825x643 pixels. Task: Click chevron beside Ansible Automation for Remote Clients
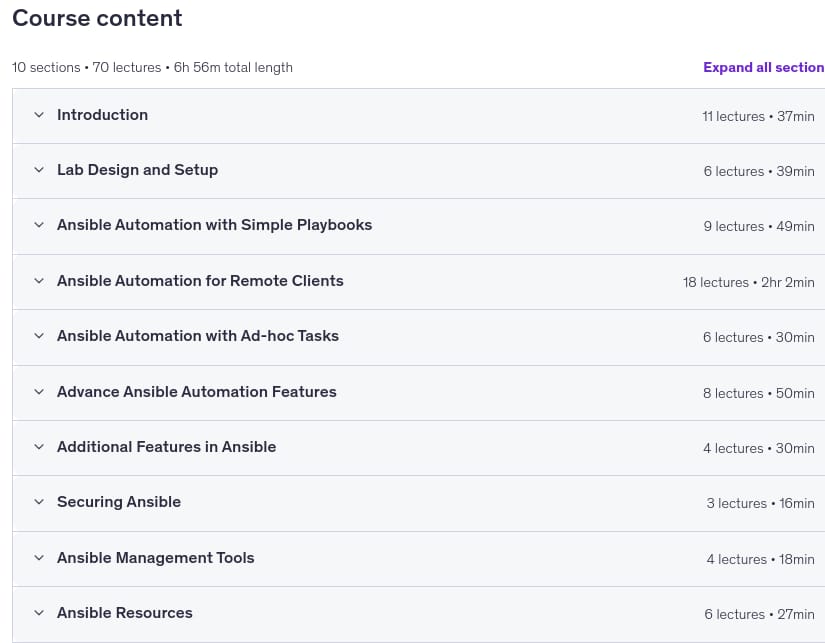coord(39,281)
